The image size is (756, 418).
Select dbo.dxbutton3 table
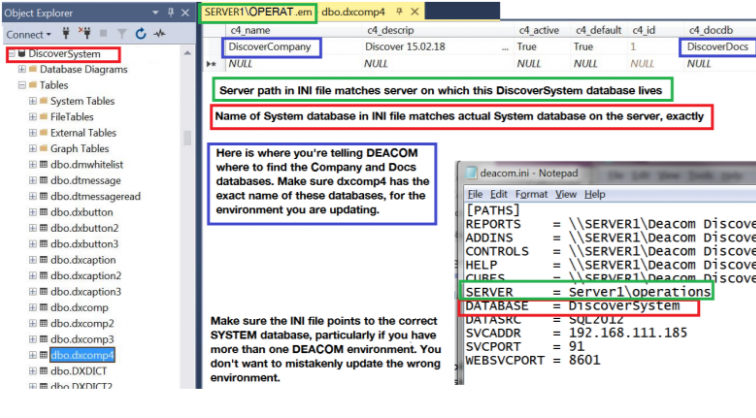pos(84,244)
